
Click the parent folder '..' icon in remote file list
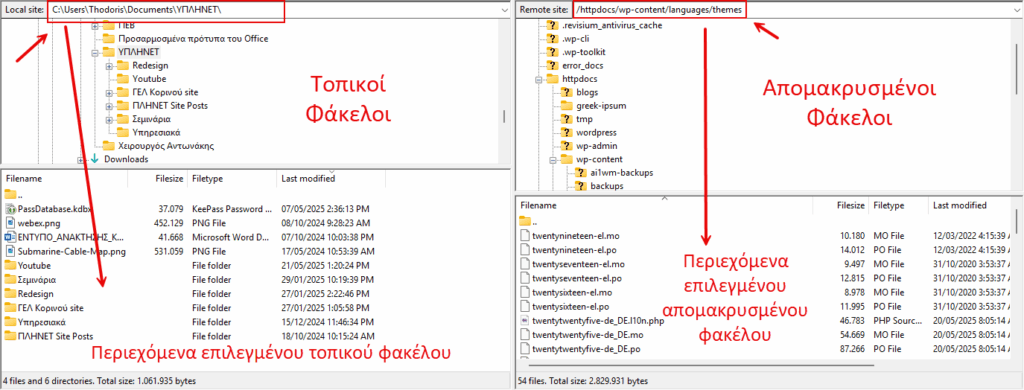point(525,221)
